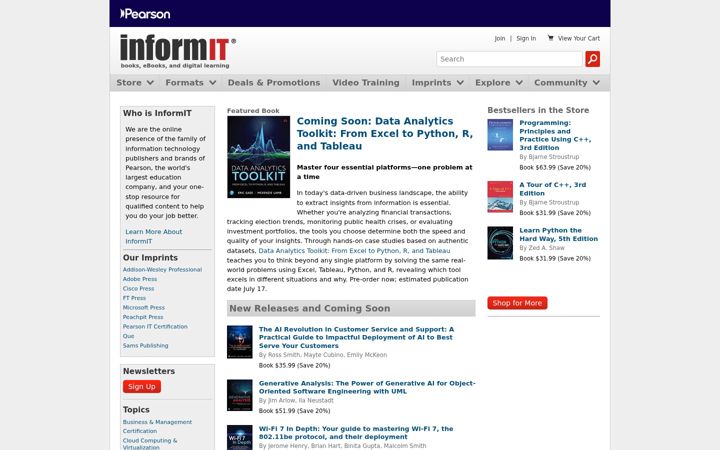Open Certification topic link

[140, 431]
